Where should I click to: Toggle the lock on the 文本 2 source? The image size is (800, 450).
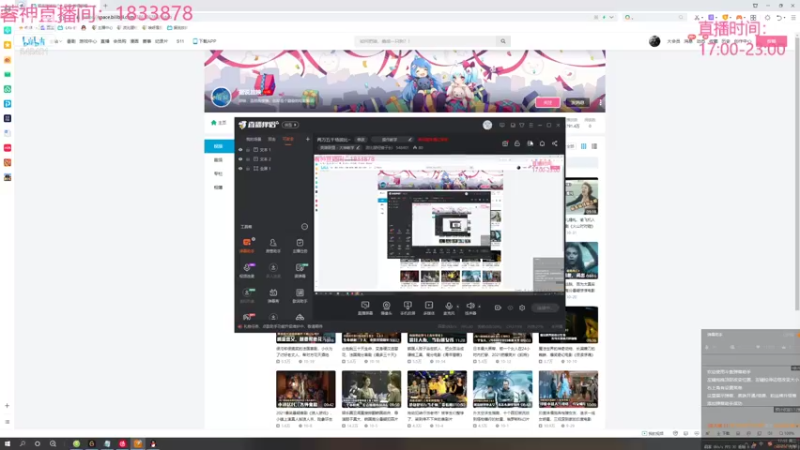[248, 159]
